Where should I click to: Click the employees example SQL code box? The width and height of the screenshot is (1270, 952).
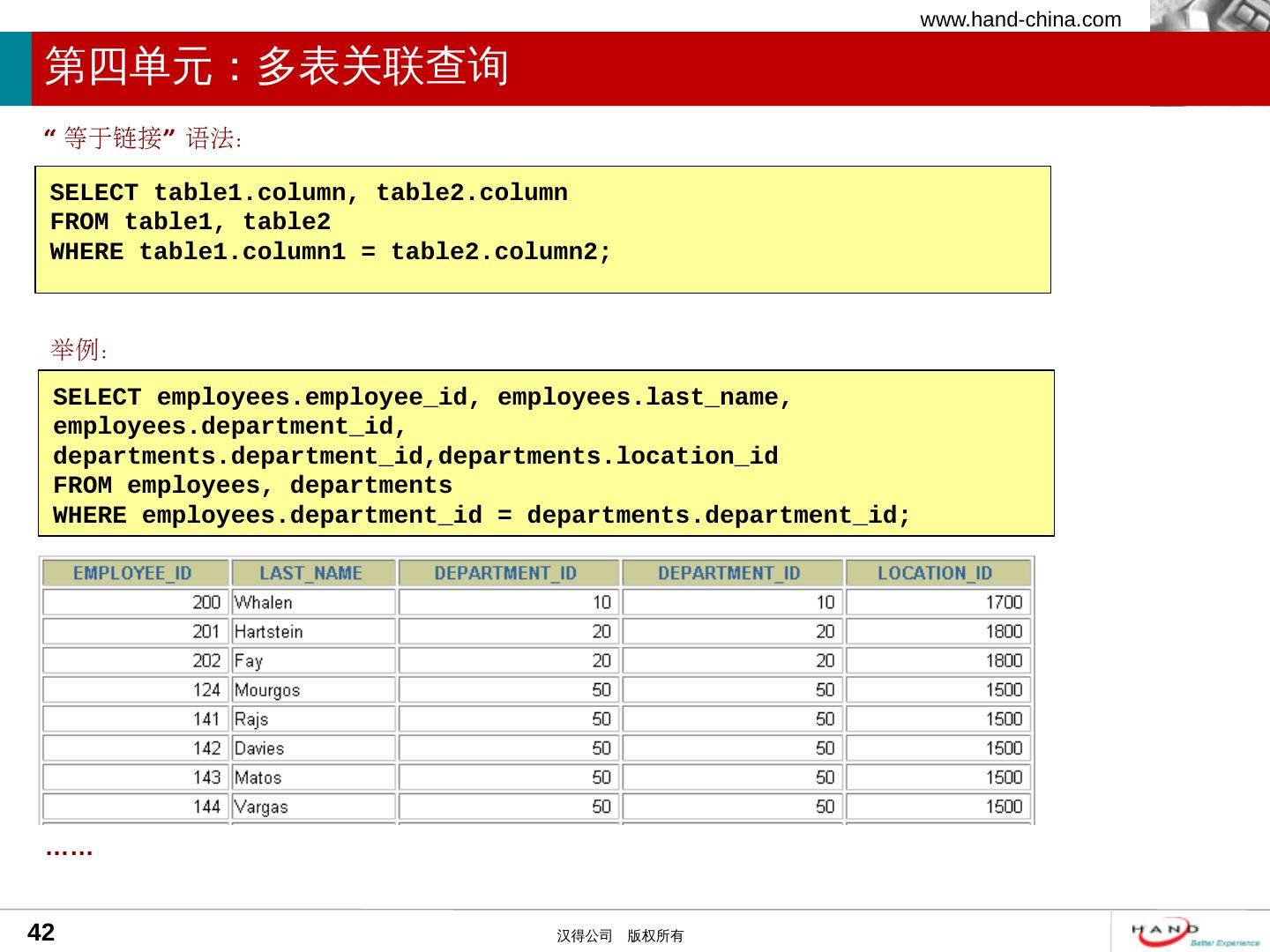point(545,453)
